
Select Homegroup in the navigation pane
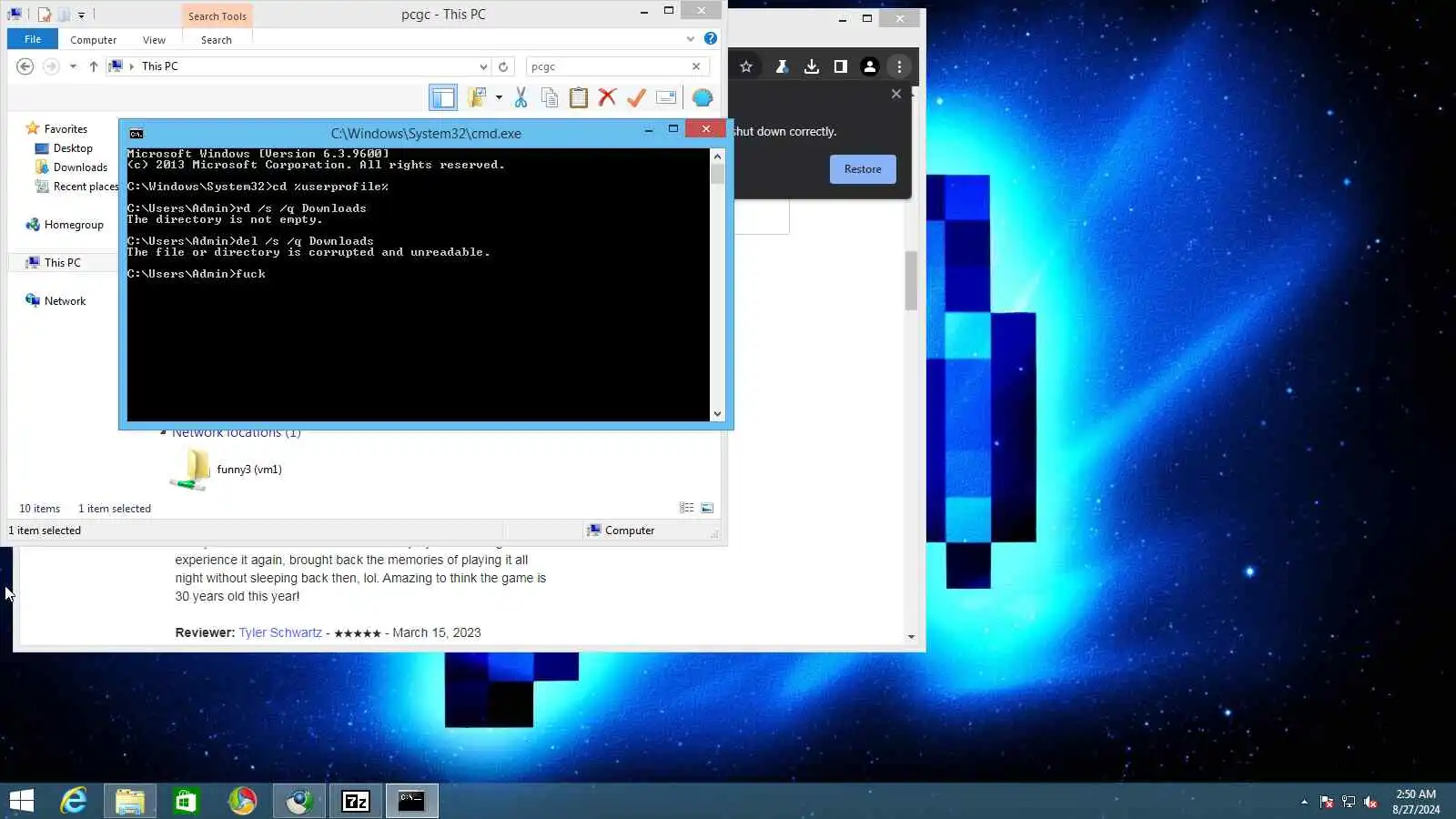click(74, 225)
